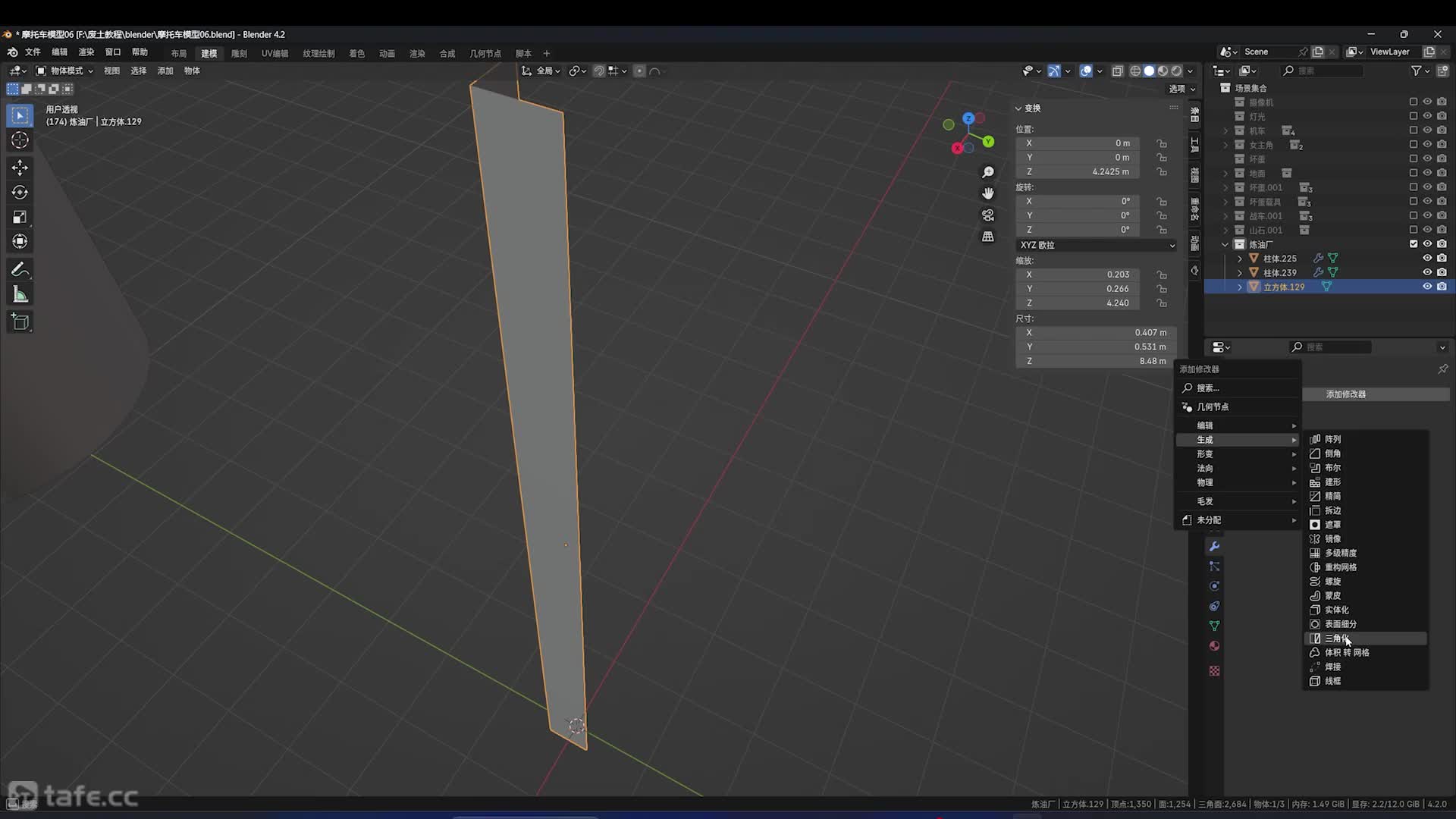Hide 立方体.129 with its eye icon

[x=1427, y=287]
